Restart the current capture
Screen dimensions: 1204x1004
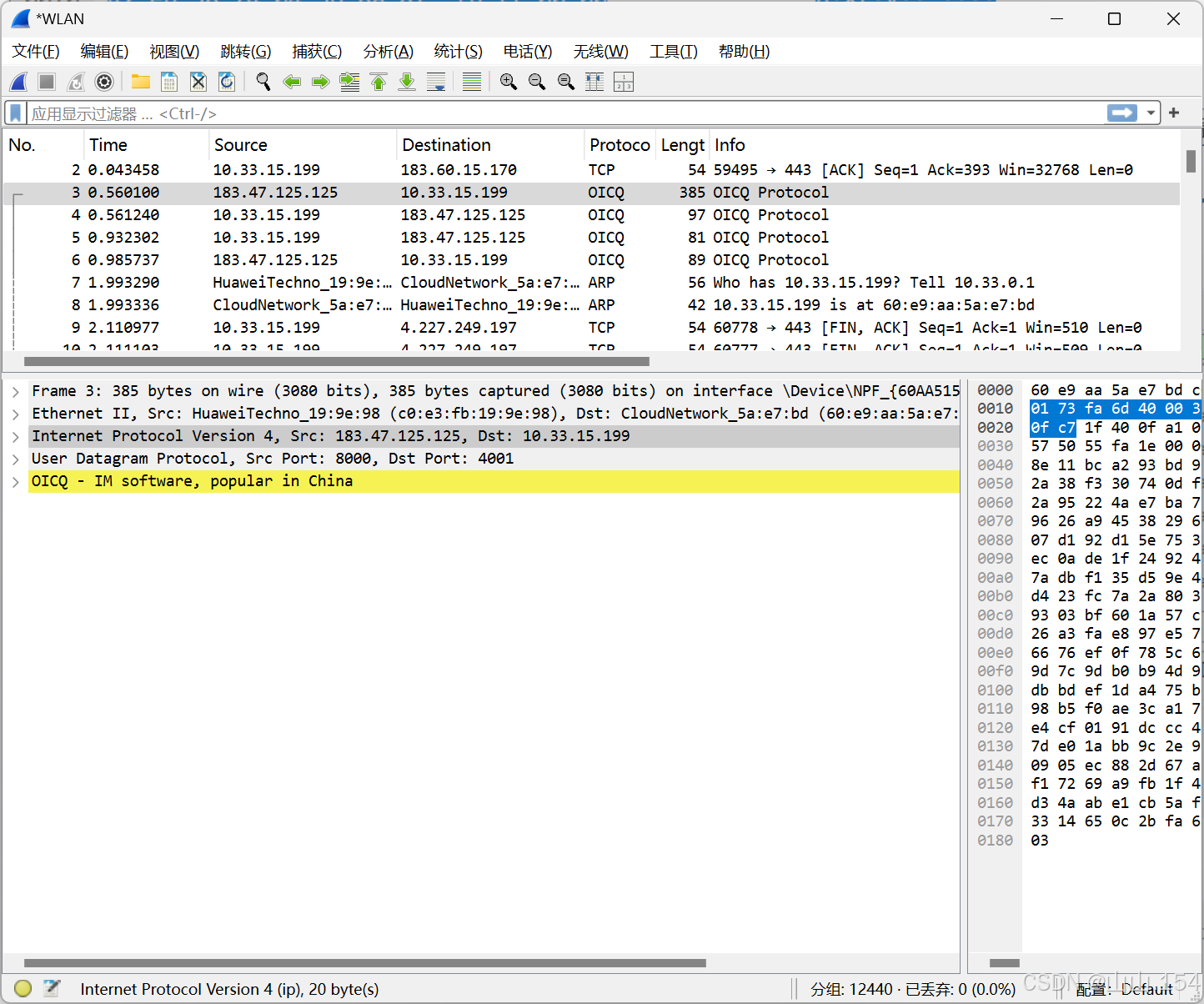76,82
